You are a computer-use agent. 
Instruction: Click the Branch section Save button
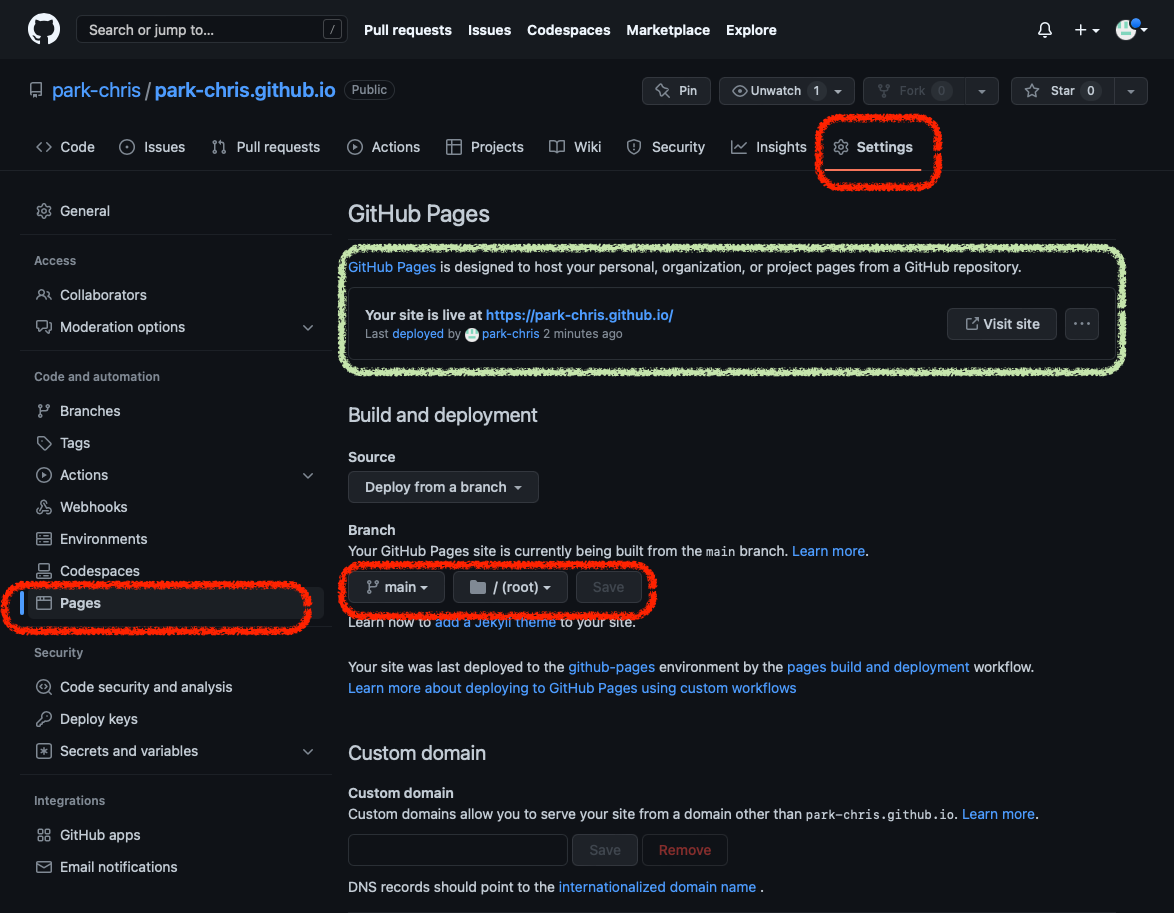point(608,587)
